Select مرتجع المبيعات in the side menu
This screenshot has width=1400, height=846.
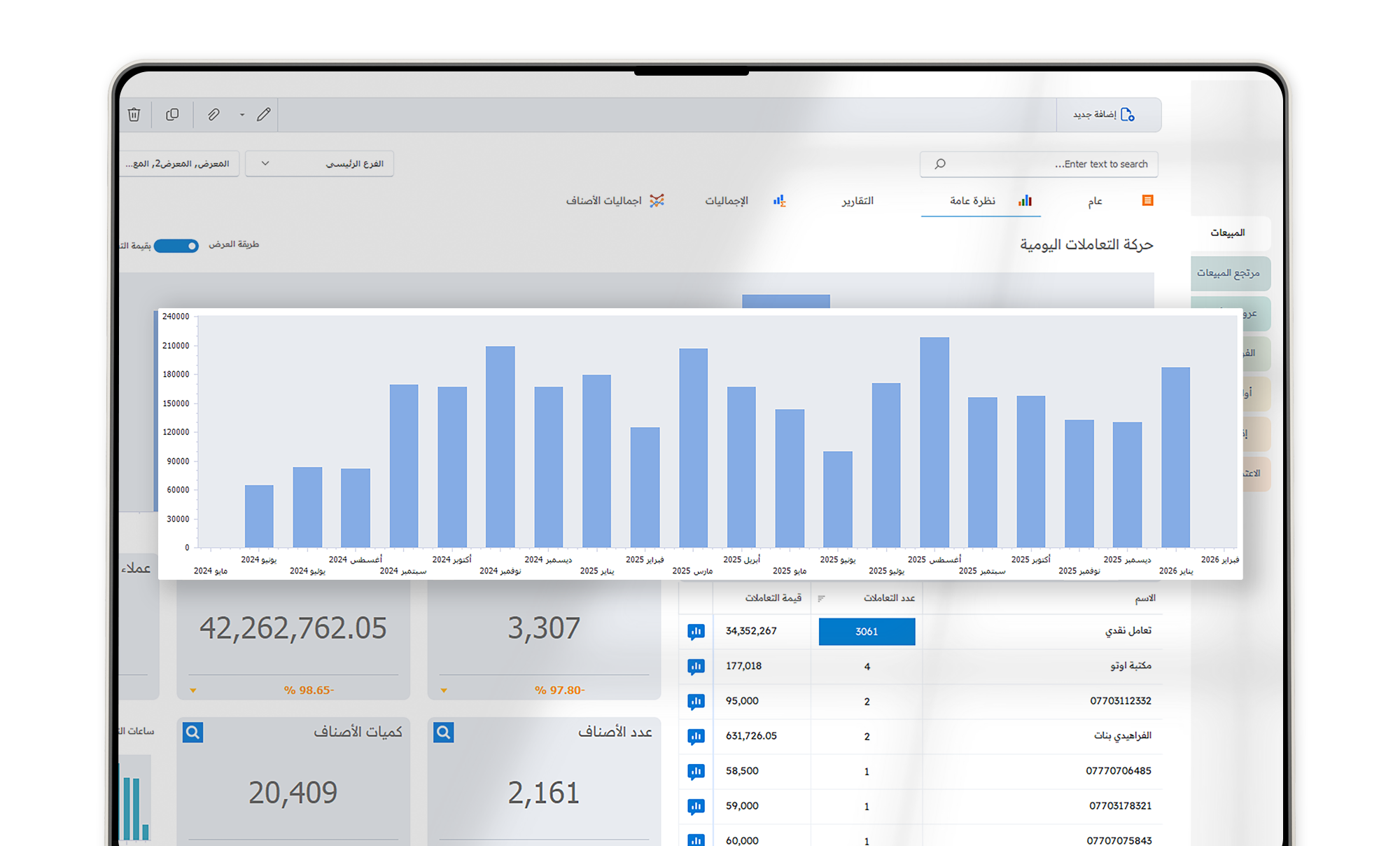pos(1230,273)
